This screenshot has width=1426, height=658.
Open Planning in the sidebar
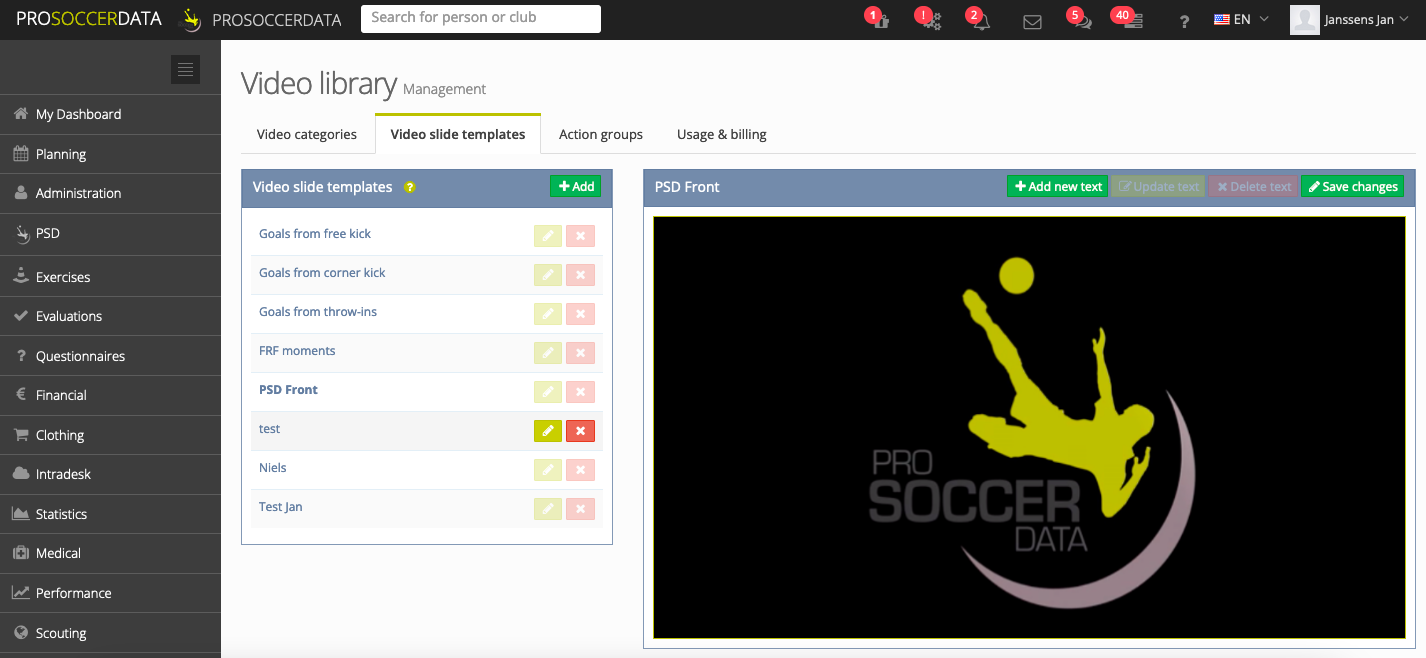coord(110,154)
